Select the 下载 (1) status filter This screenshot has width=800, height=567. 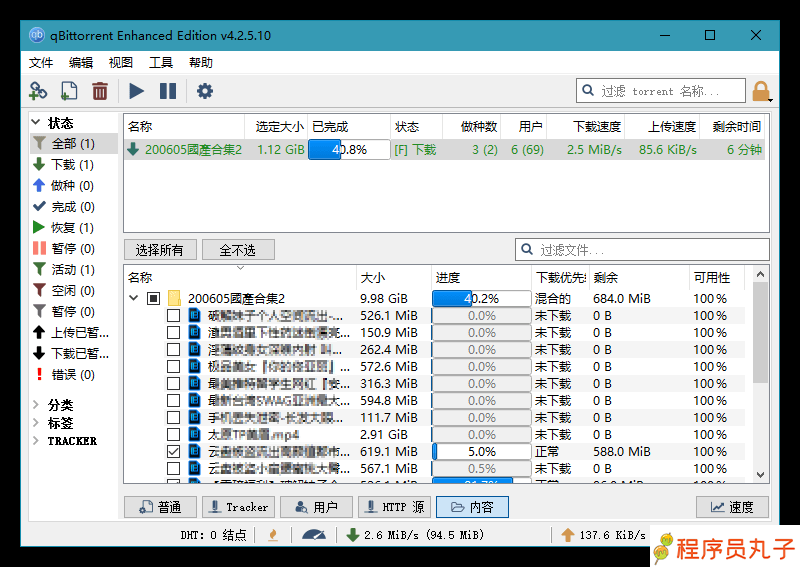(x=73, y=164)
